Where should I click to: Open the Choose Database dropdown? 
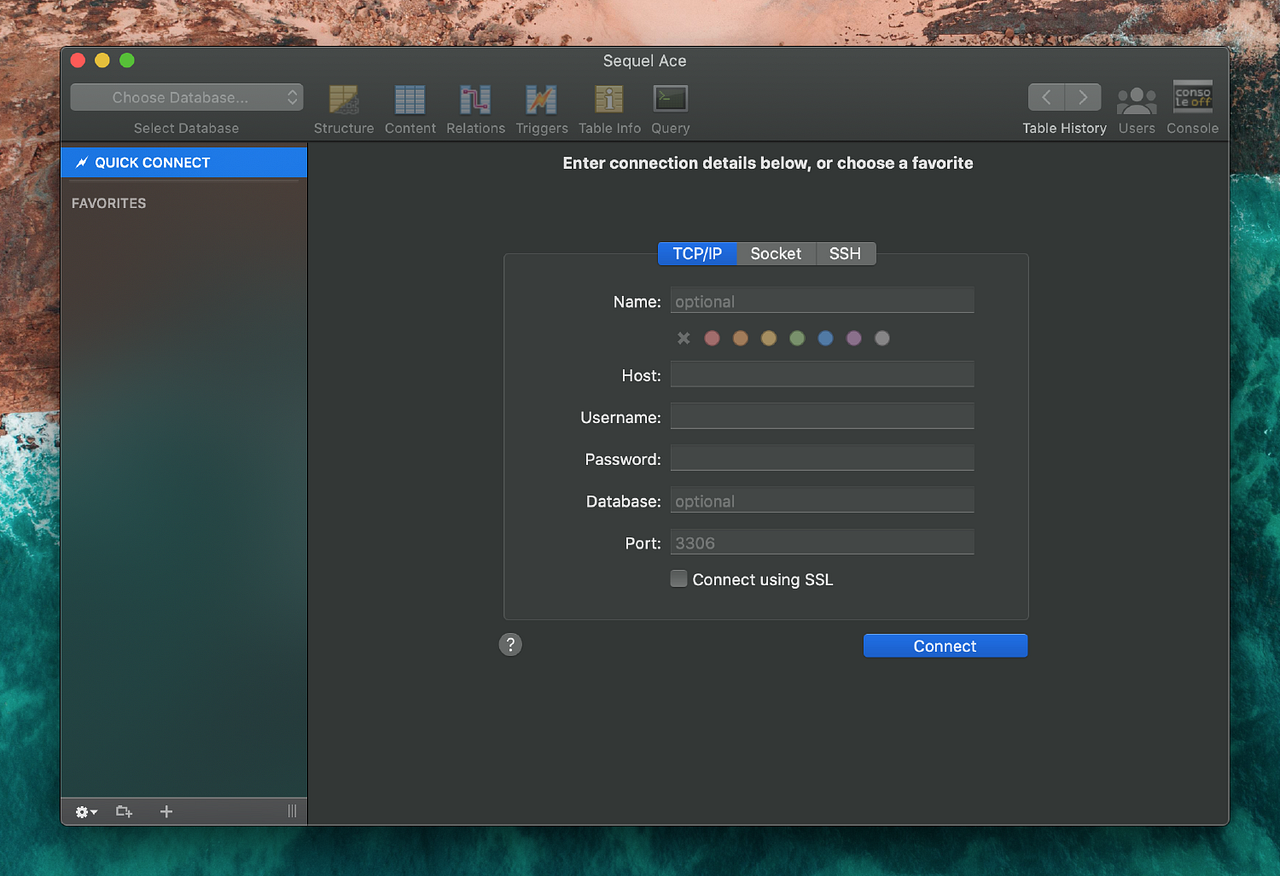pyautogui.click(x=187, y=97)
